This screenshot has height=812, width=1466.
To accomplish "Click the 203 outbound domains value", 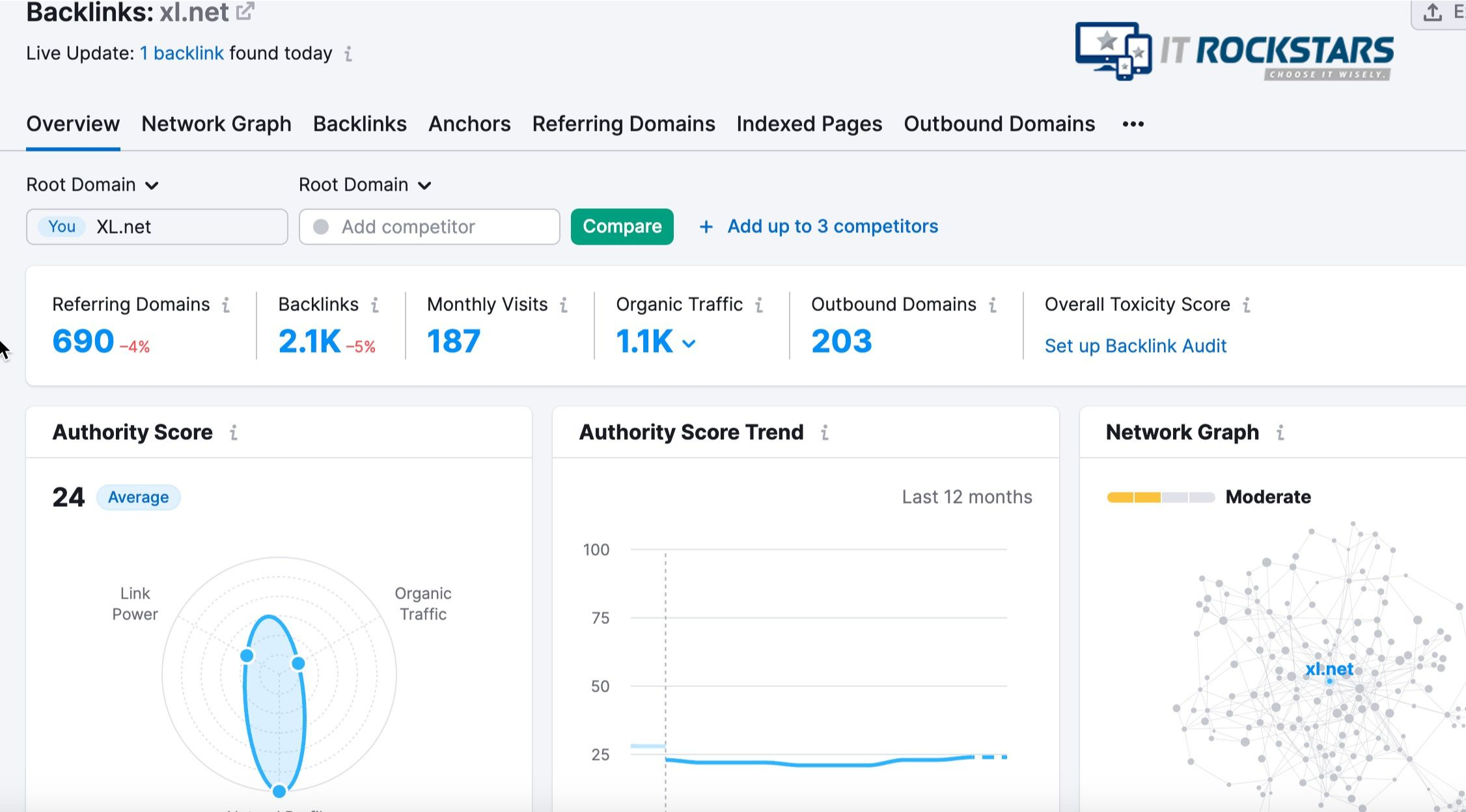I will [x=841, y=342].
